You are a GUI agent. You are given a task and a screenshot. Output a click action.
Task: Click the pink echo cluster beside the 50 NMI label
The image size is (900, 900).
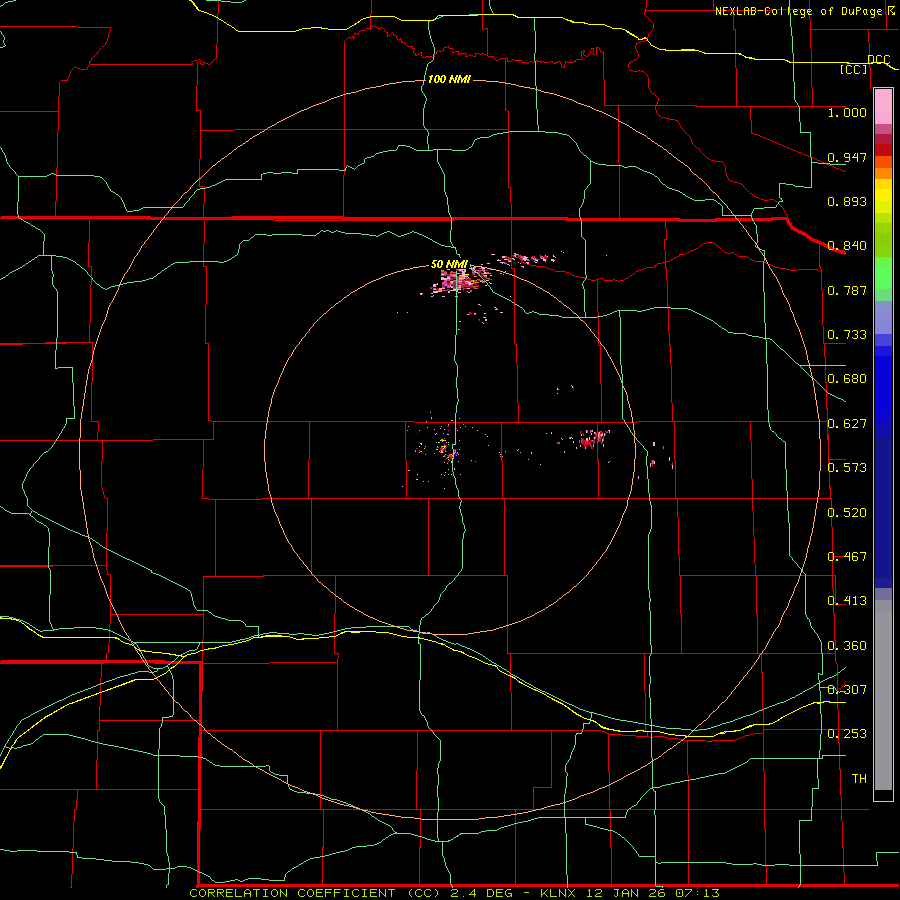coord(459,281)
